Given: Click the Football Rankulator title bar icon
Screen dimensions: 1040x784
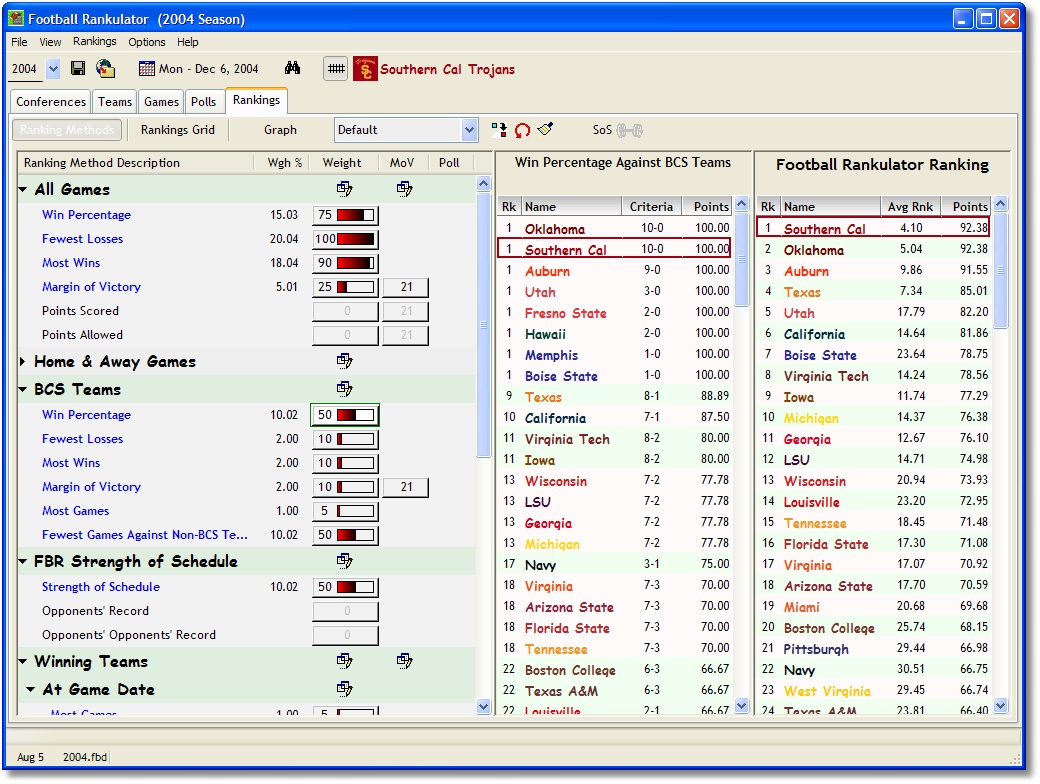Looking at the screenshot, I should [16, 19].
